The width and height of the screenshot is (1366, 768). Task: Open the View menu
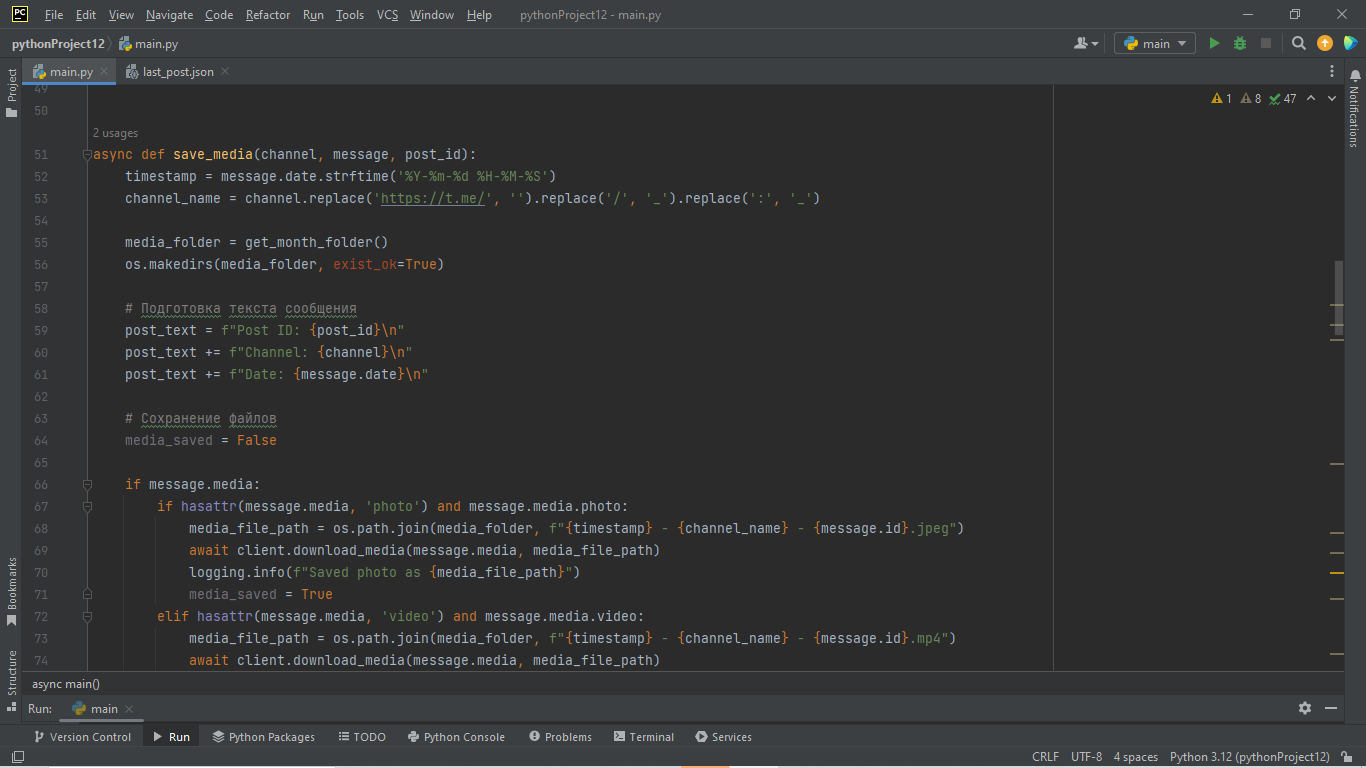121,15
